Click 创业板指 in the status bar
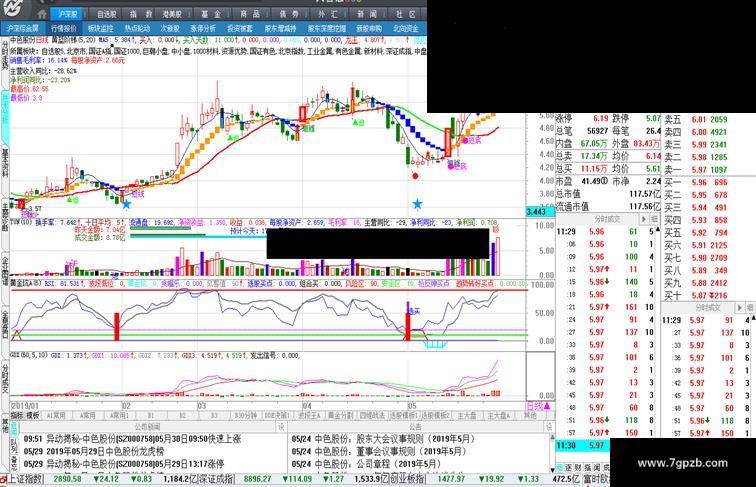This screenshot has width=756, height=487. (x=408, y=479)
